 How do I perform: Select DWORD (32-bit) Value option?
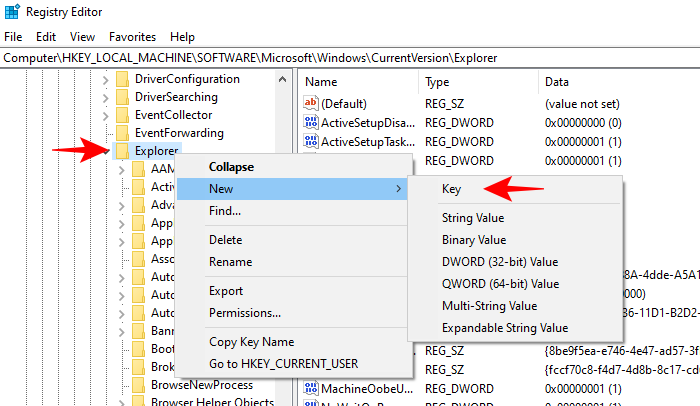[499, 262]
